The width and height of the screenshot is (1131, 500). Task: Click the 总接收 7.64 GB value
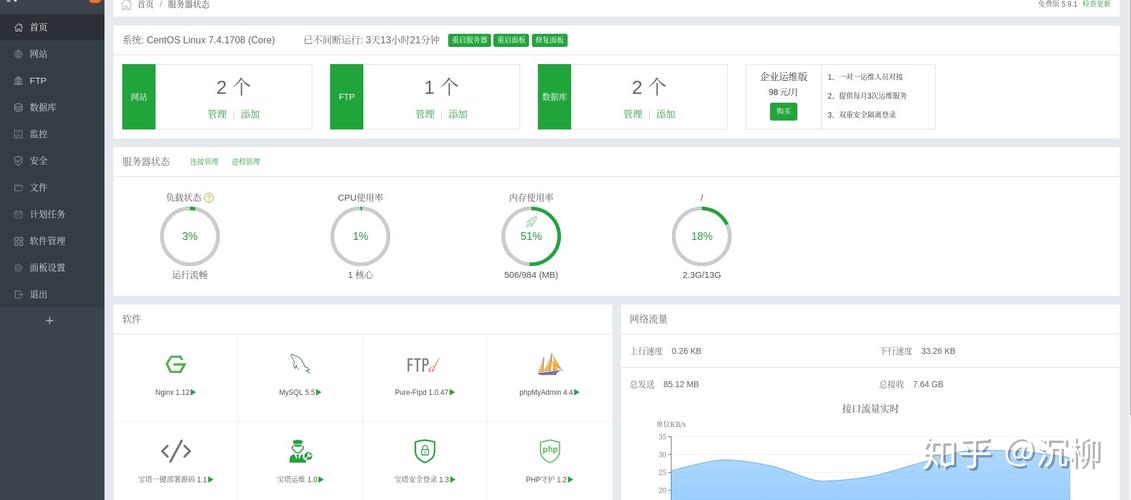[x=928, y=385]
